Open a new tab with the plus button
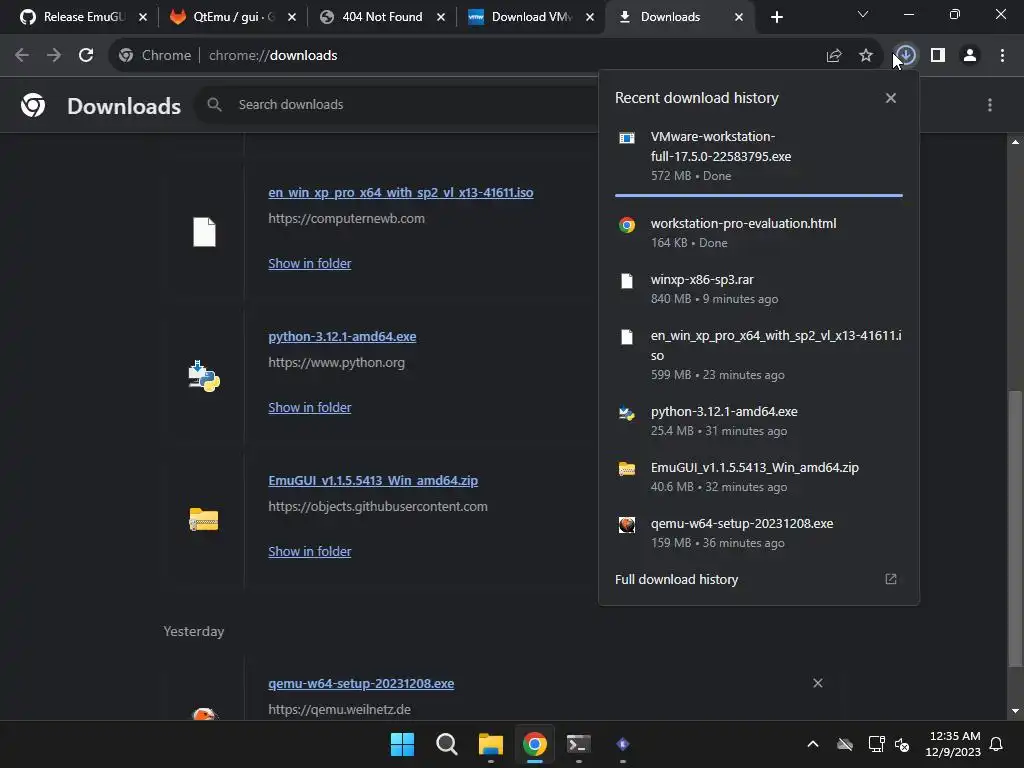The height and width of the screenshot is (768, 1024). pyautogui.click(x=776, y=17)
